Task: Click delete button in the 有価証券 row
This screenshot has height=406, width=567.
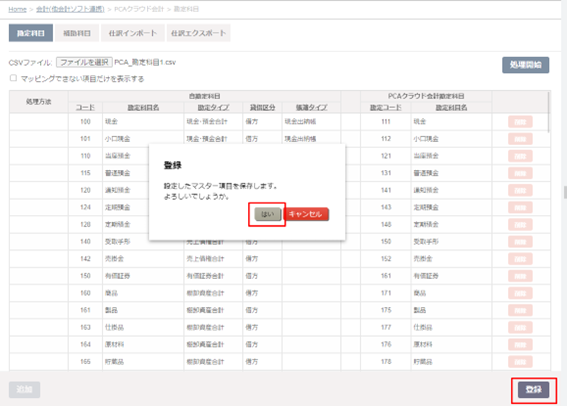Action: pos(520,276)
